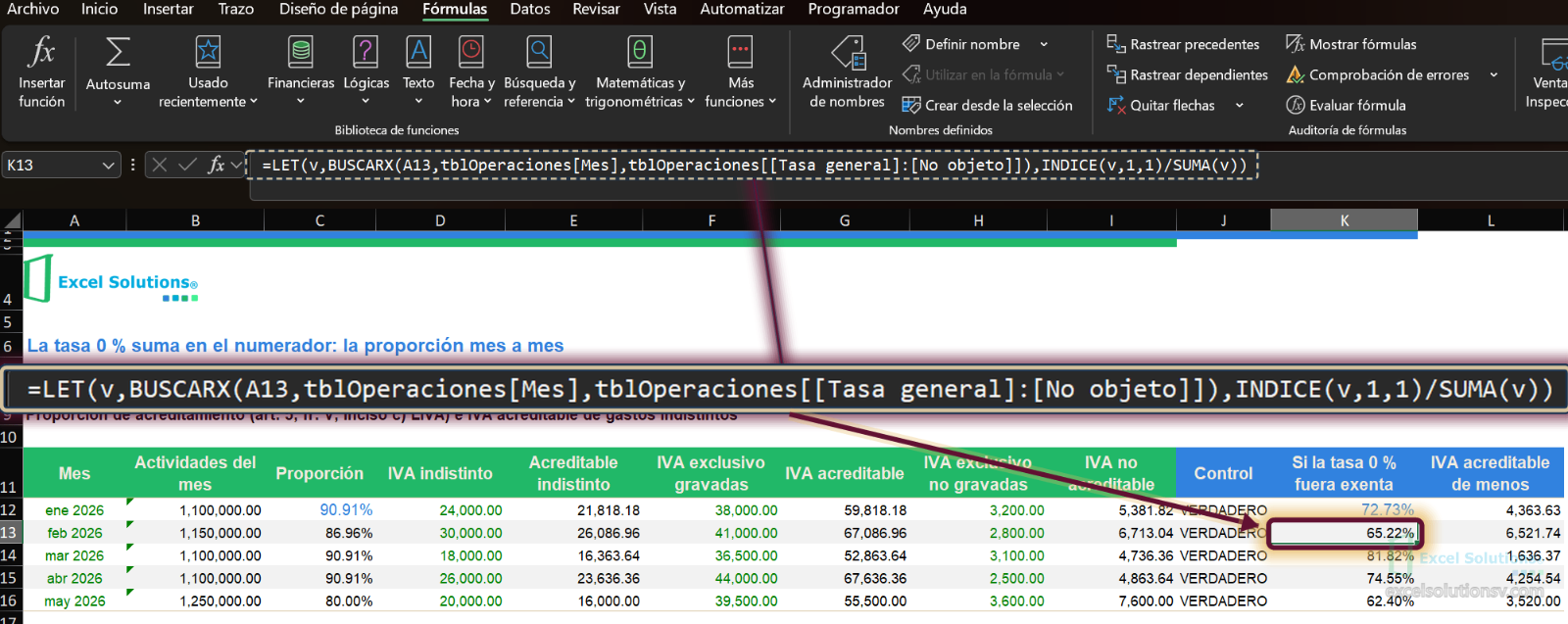Viewport: 1568px width, 624px height.
Task: Click Quitar flechas button
Action: tap(1161, 105)
